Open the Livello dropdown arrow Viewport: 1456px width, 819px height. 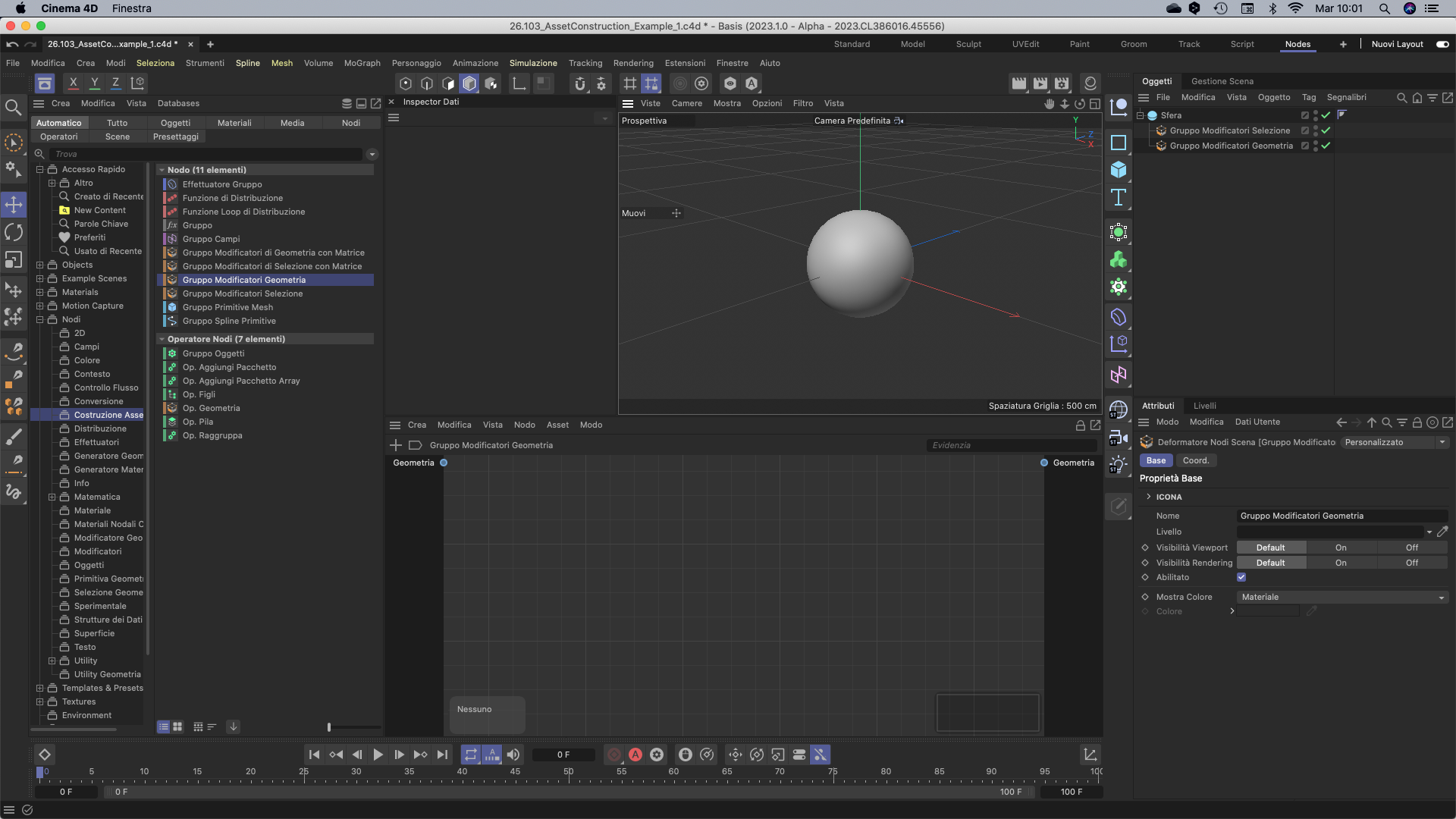click(x=1429, y=532)
